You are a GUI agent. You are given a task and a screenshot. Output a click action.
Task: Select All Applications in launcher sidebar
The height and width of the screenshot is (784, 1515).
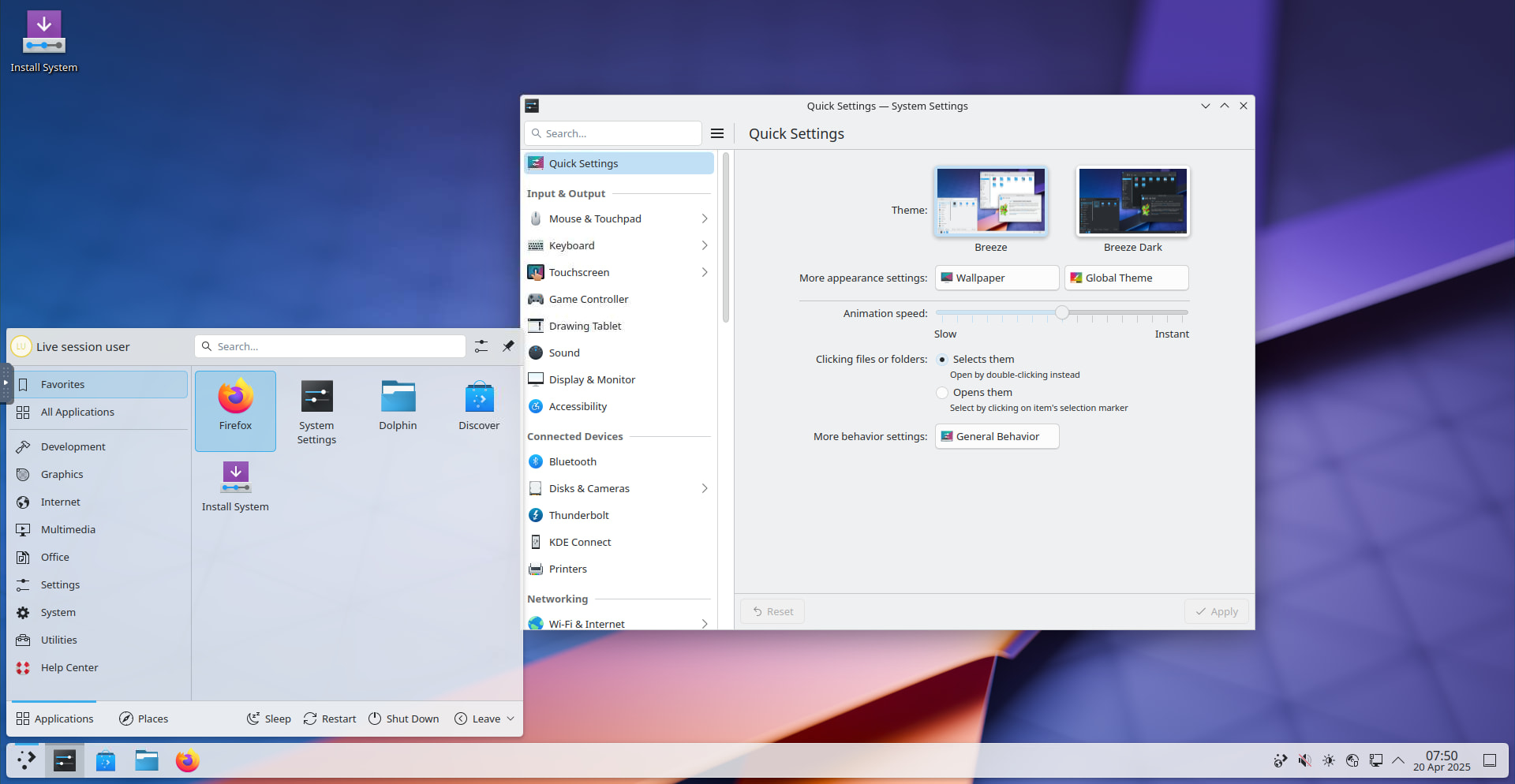(x=77, y=412)
